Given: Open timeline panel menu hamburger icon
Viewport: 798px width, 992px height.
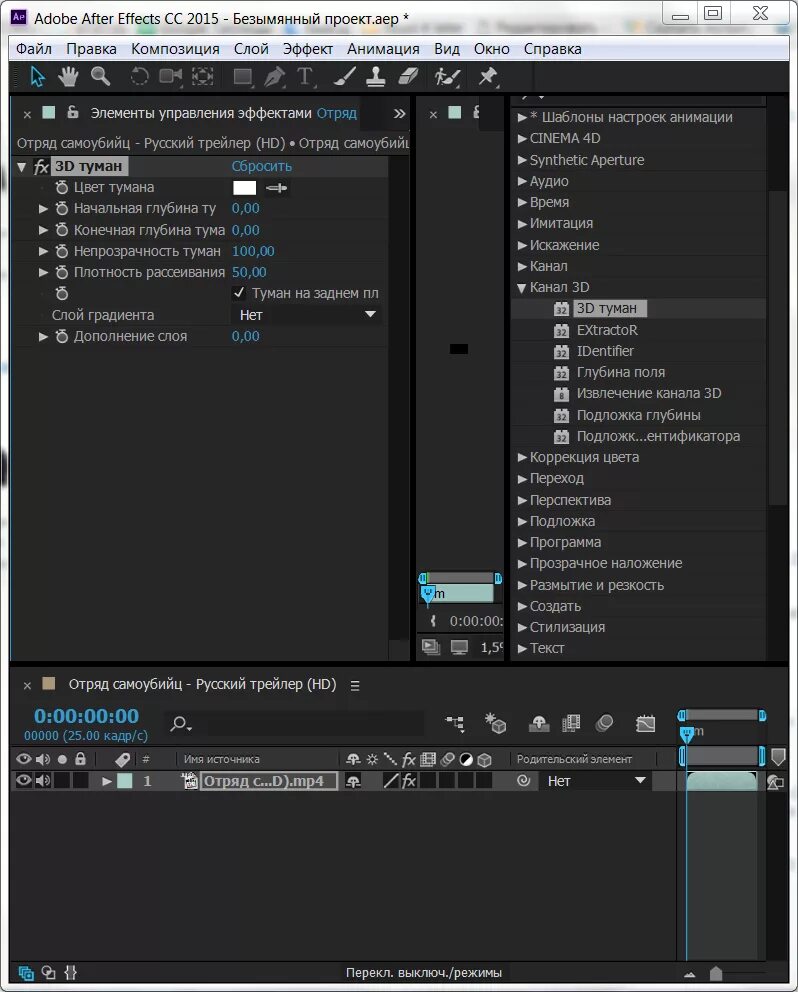Looking at the screenshot, I should click(355, 686).
